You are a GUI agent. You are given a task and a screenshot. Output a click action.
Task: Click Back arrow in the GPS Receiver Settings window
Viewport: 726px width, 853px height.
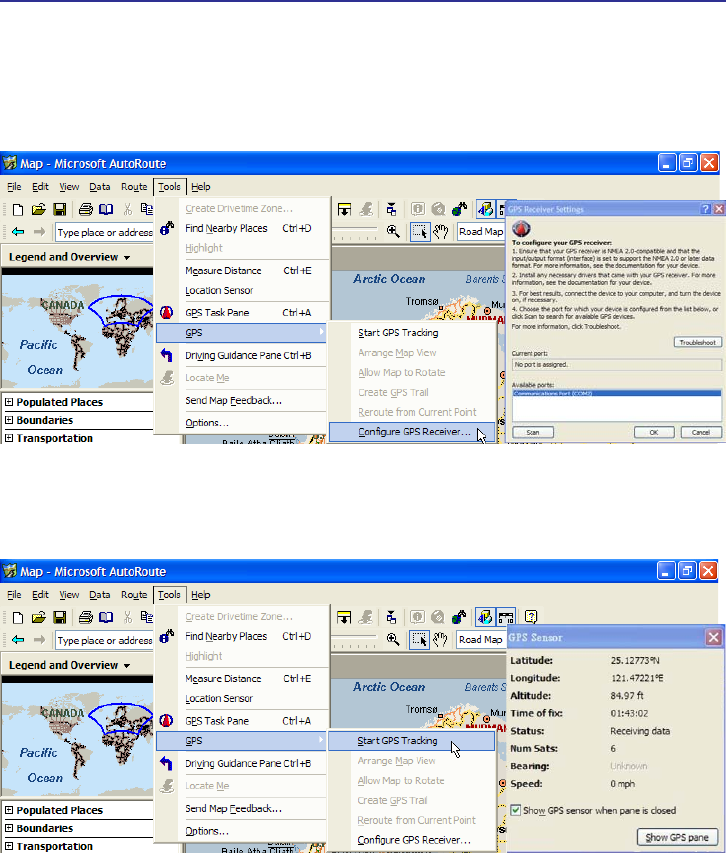18,232
